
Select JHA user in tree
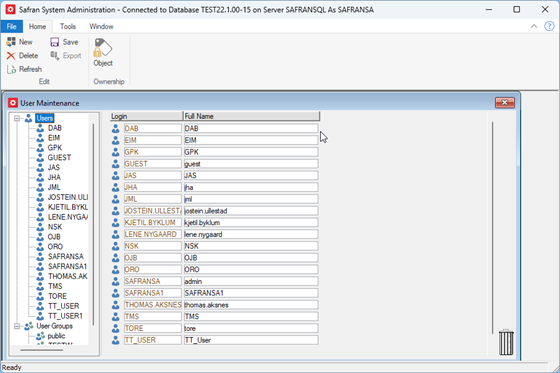54,178
